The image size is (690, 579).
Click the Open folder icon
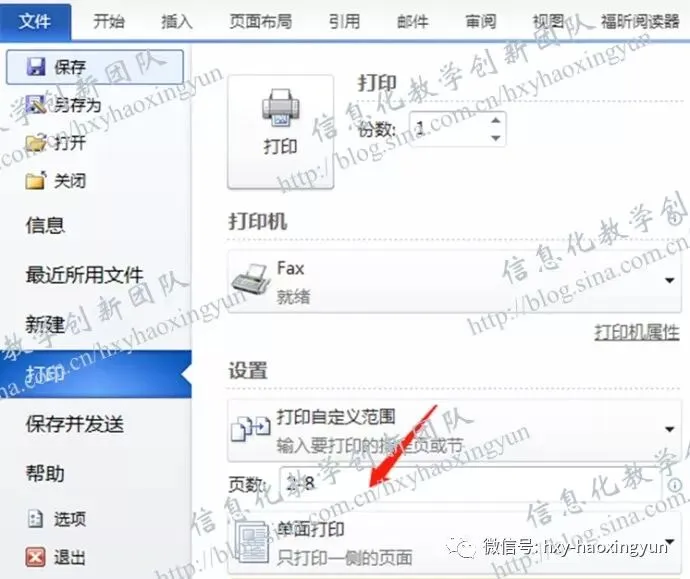tap(36, 143)
